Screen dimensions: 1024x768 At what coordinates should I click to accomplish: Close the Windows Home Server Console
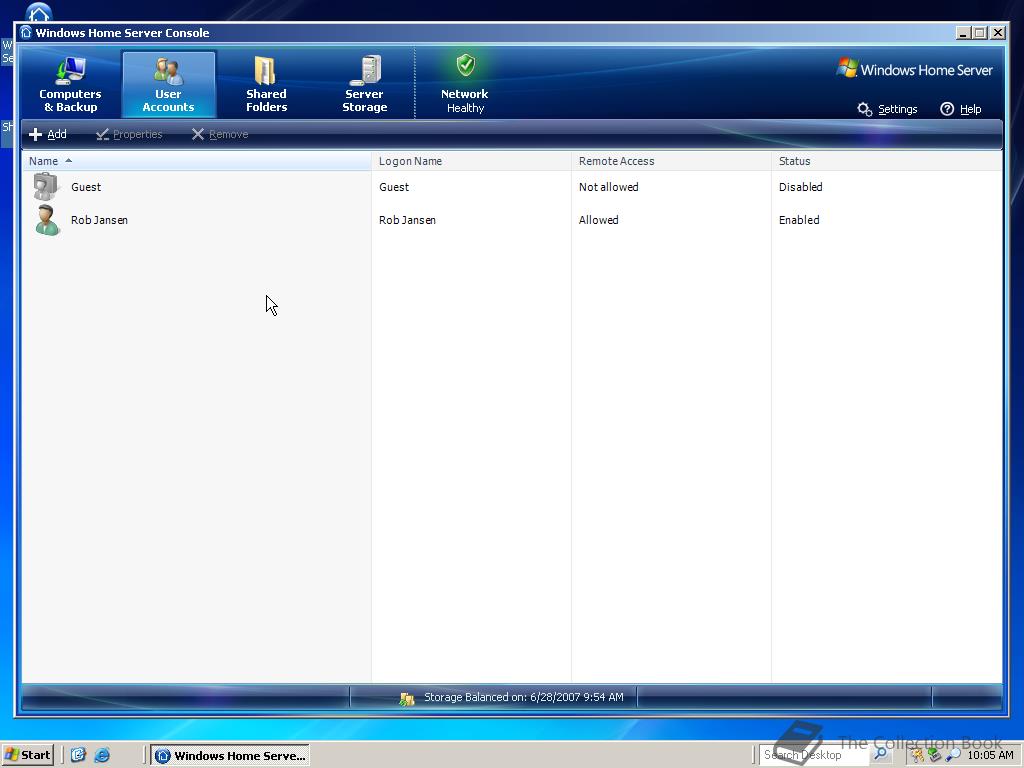[x=998, y=33]
